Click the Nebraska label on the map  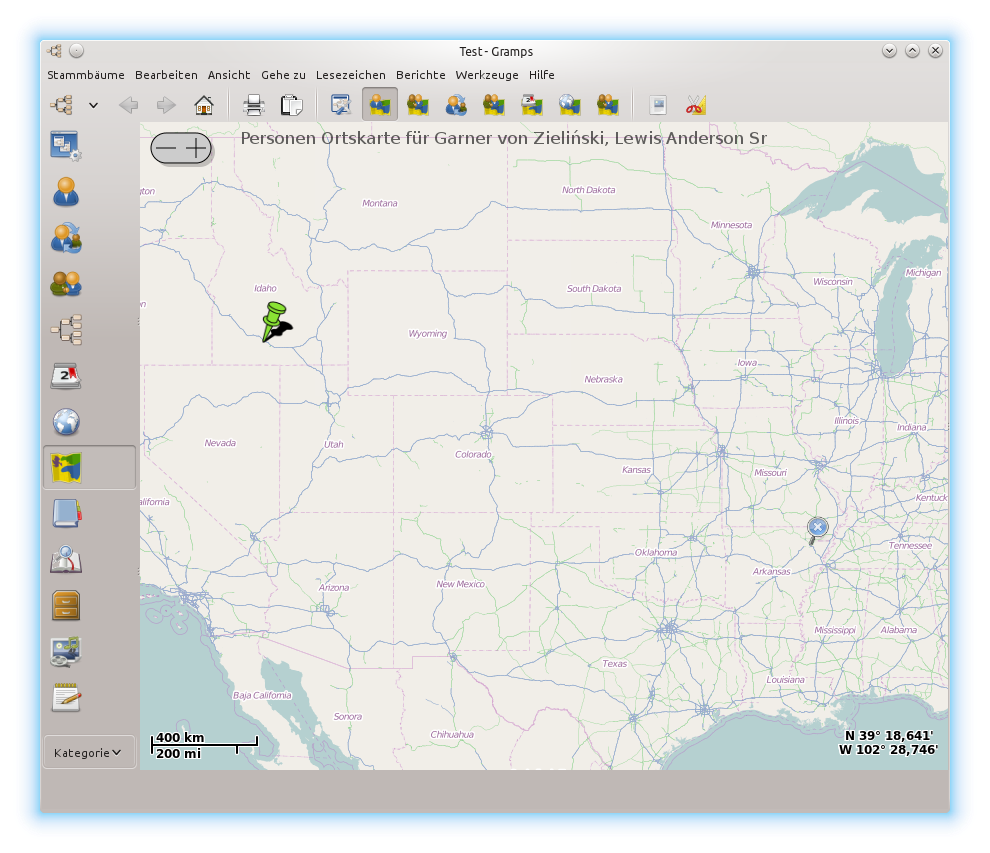(x=604, y=379)
